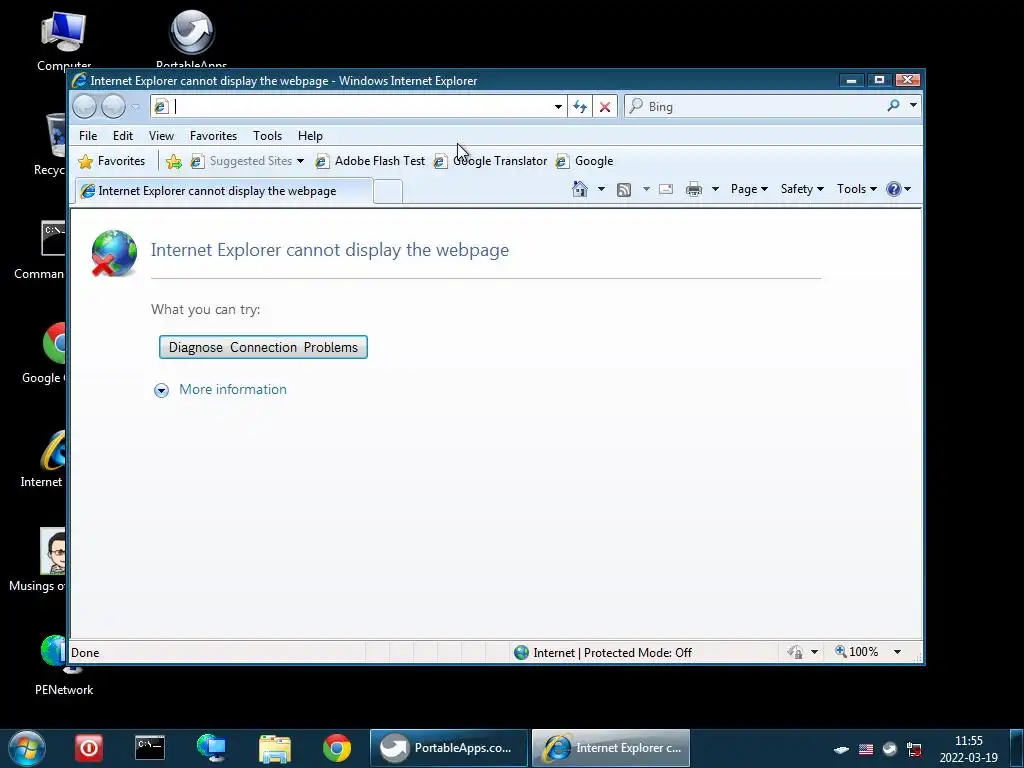
Task: Click the taskbar clock showing 11:55
Action: [968, 749]
